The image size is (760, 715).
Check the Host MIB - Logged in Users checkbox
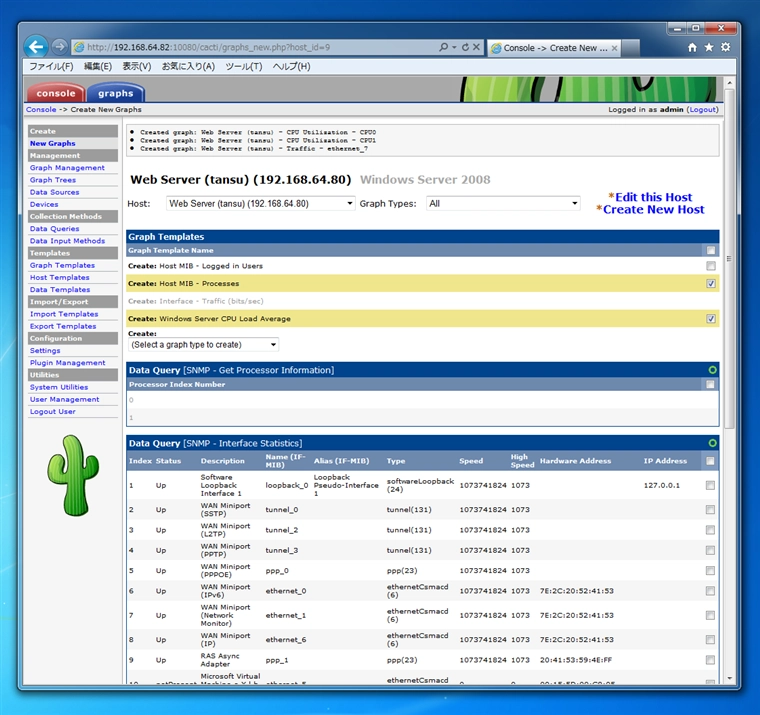(x=711, y=266)
